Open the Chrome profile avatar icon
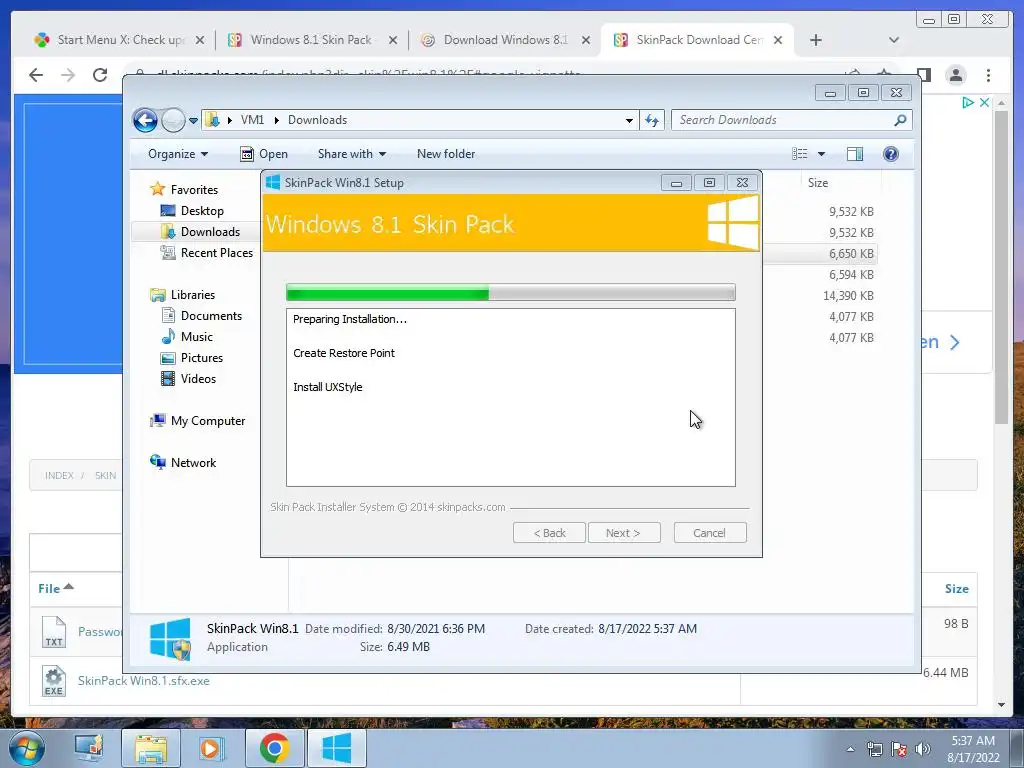The image size is (1024, 768). 956,75
